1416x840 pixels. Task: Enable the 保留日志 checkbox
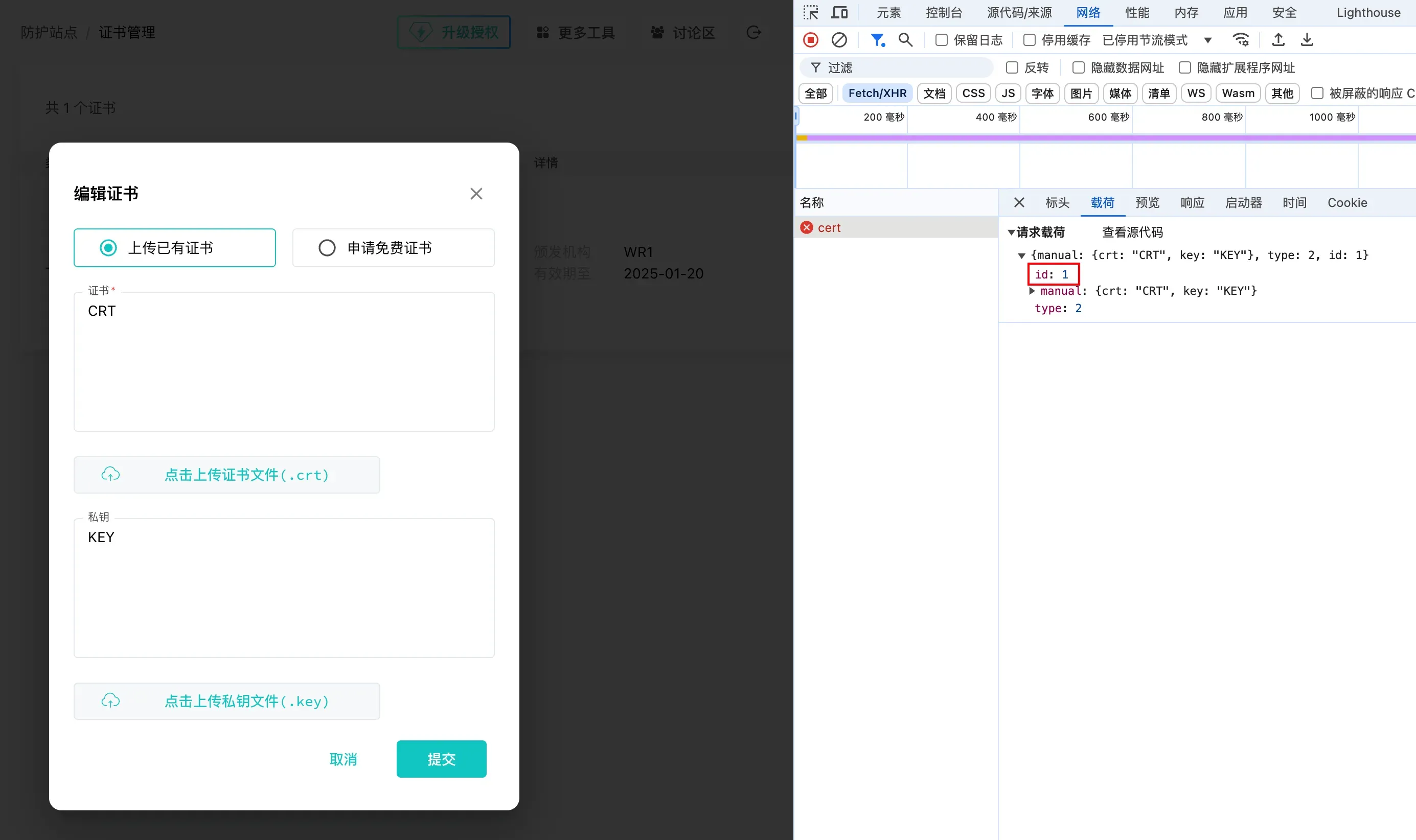(941, 40)
